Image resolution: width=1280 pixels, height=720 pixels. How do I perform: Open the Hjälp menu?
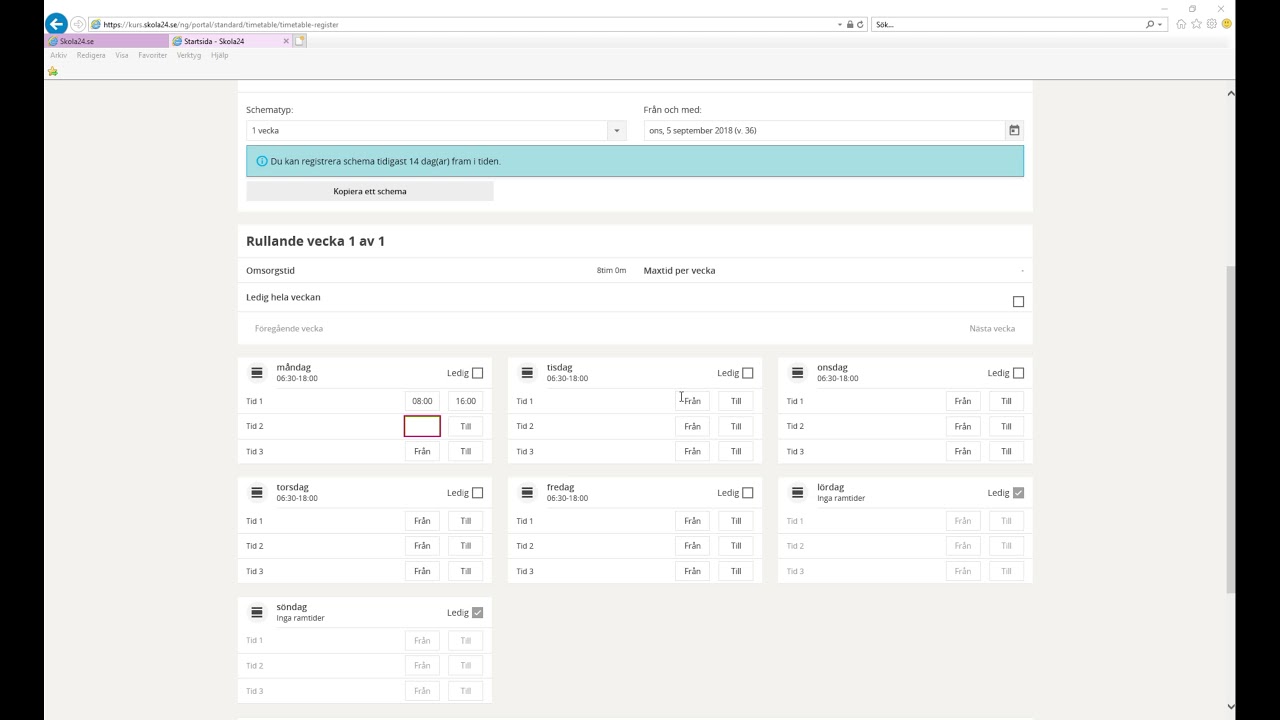[220, 55]
